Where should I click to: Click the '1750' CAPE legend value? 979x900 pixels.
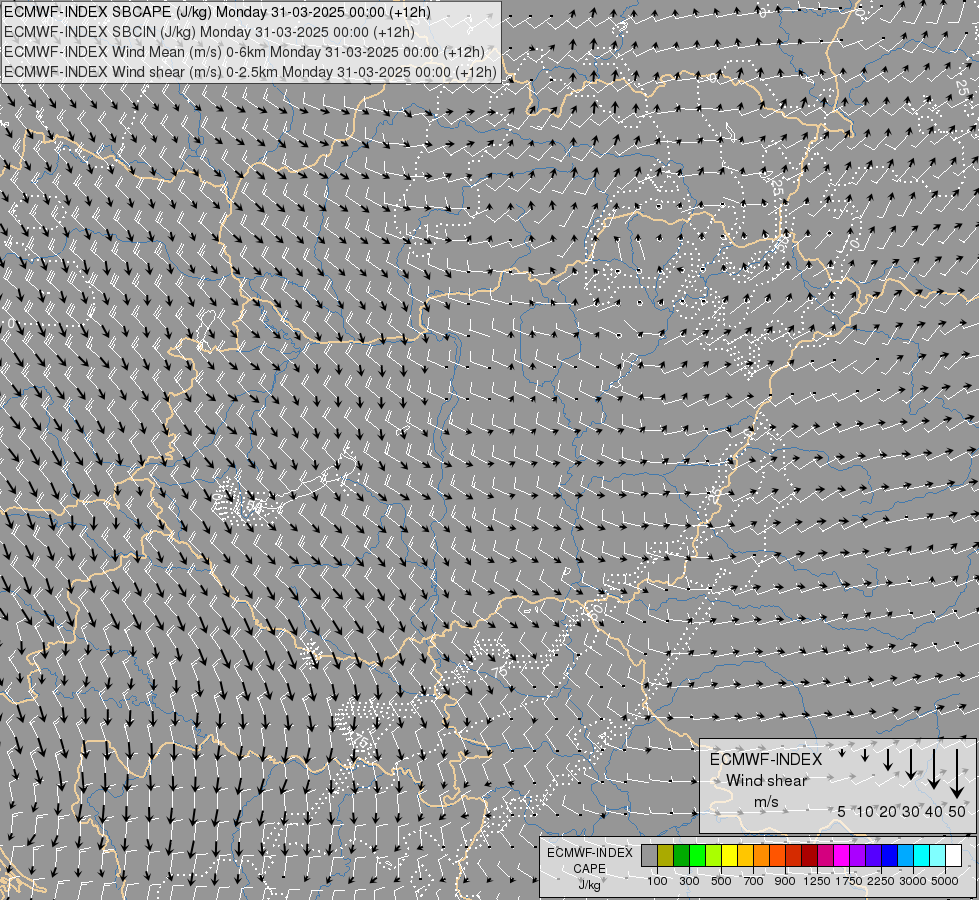click(x=850, y=881)
